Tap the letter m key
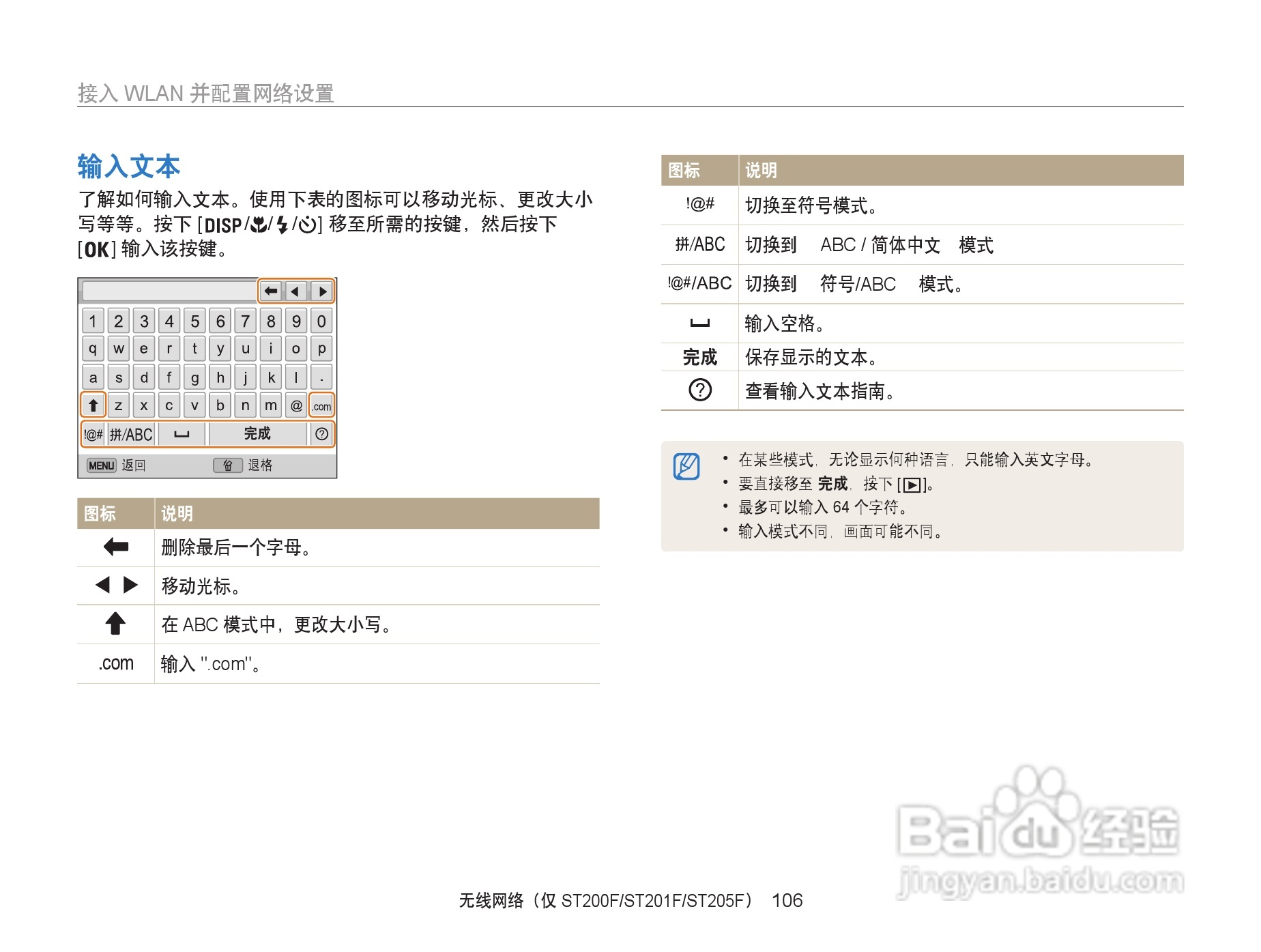This screenshot has height=952, width=1261. click(x=271, y=405)
